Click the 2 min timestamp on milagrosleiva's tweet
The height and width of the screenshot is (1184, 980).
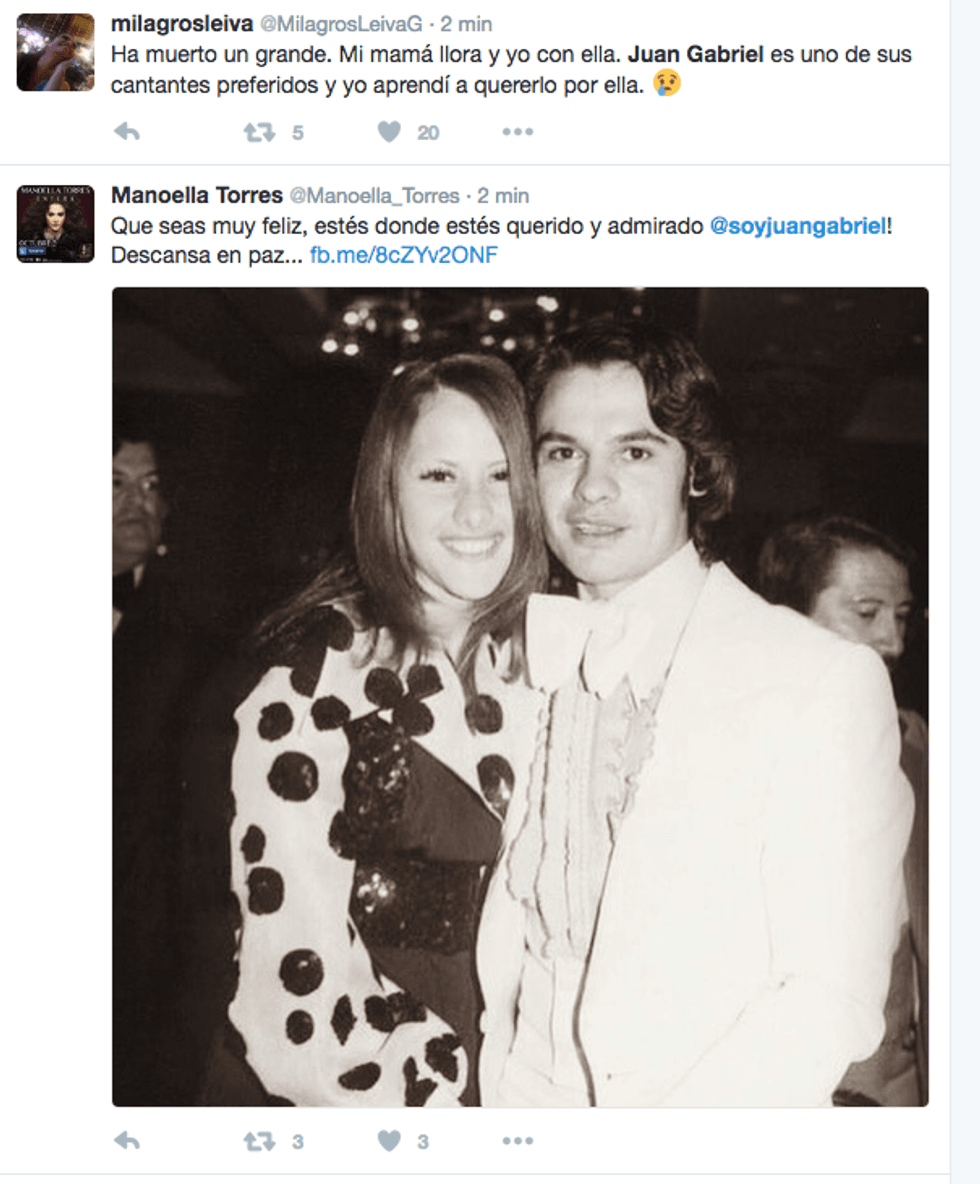(467, 24)
